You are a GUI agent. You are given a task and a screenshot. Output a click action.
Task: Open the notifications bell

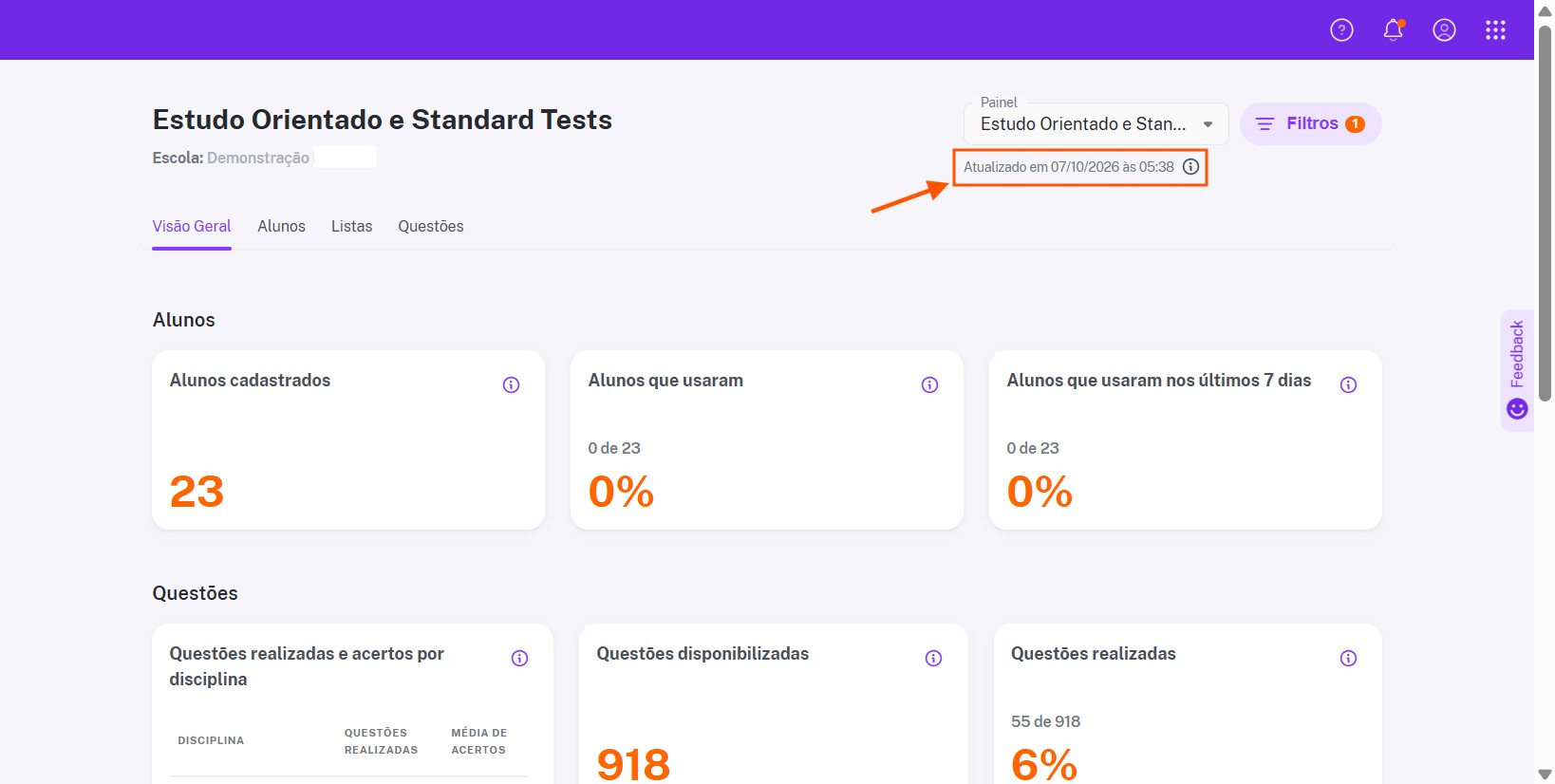point(1393,30)
